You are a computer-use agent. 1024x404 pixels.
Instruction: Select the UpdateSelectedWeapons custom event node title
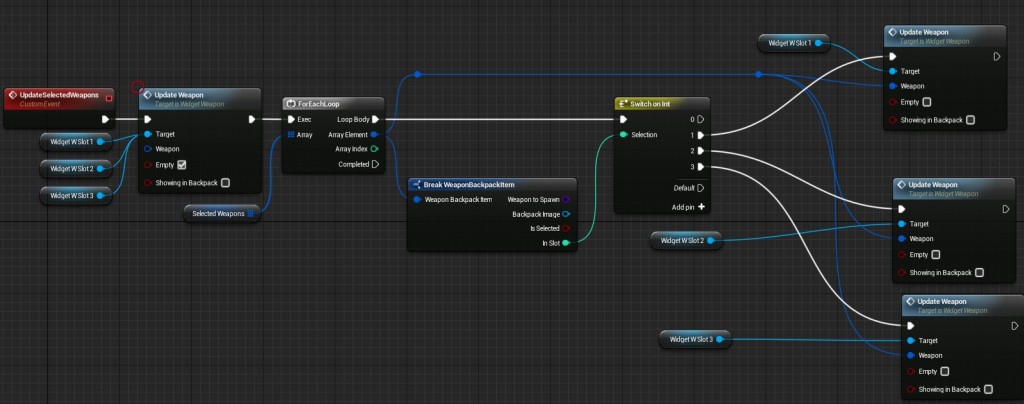[59, 95]
